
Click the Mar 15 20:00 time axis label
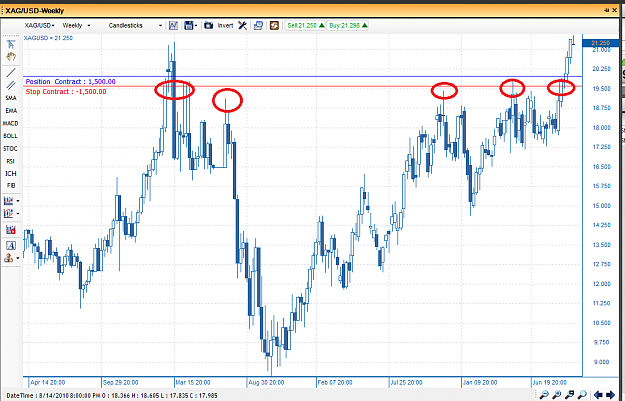193,383
